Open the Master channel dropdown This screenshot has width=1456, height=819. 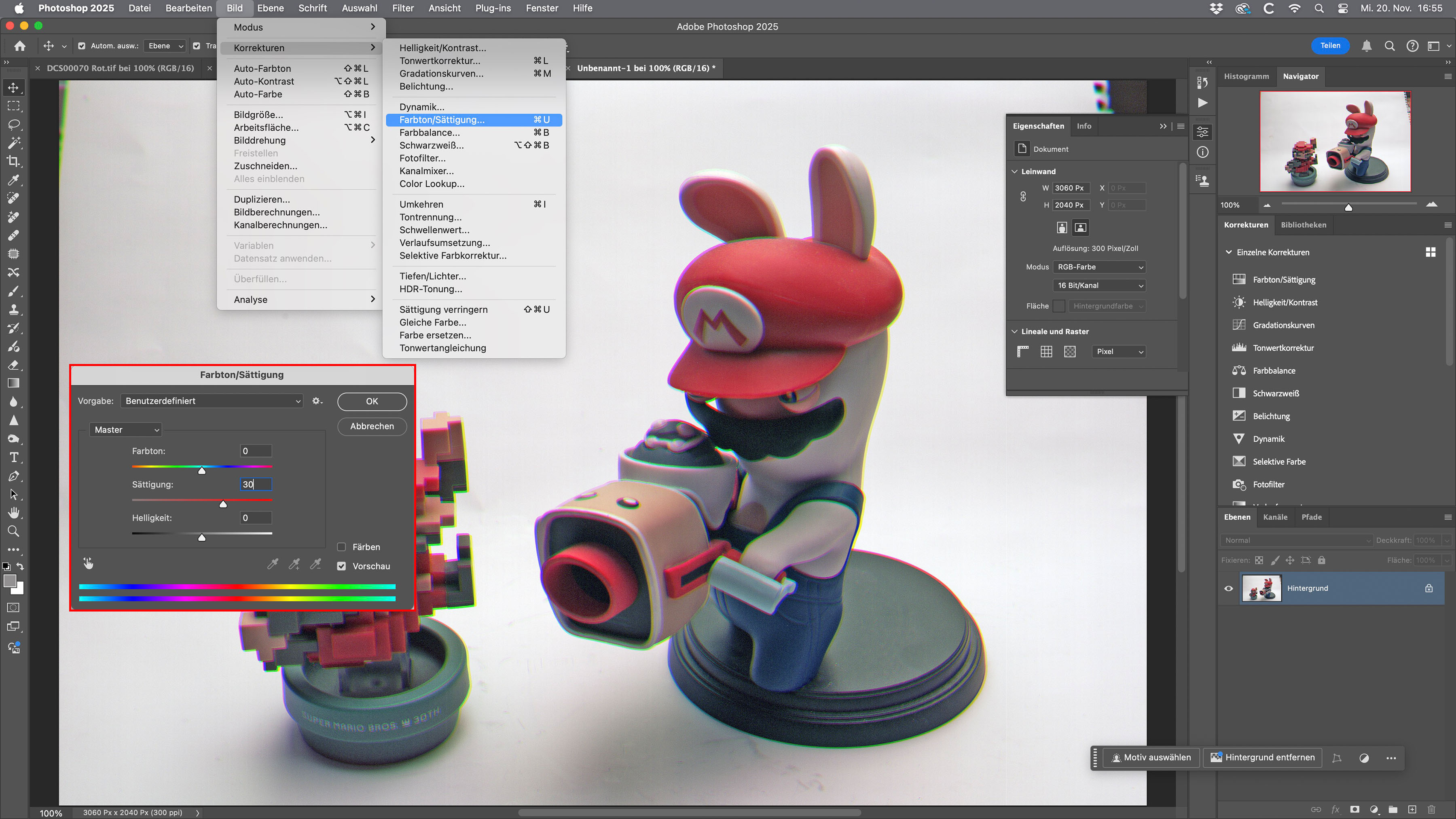pos(125,430)
